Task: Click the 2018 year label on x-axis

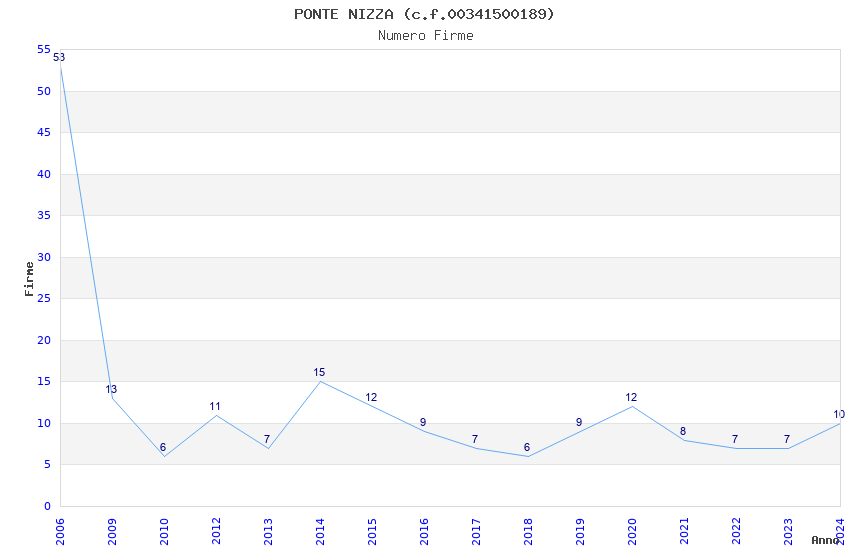Action: point(528,531)
